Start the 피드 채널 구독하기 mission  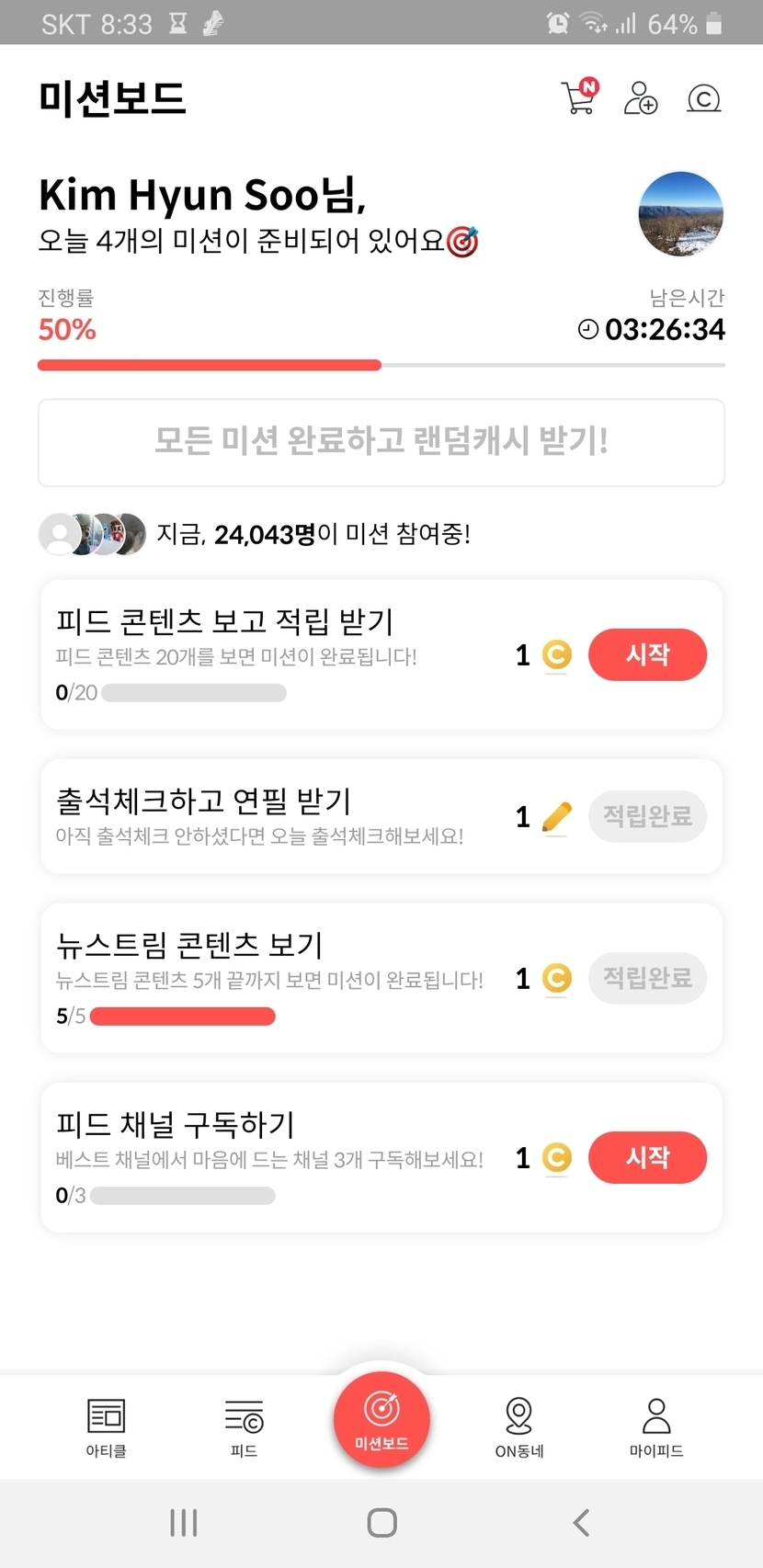coord(647,1157)
